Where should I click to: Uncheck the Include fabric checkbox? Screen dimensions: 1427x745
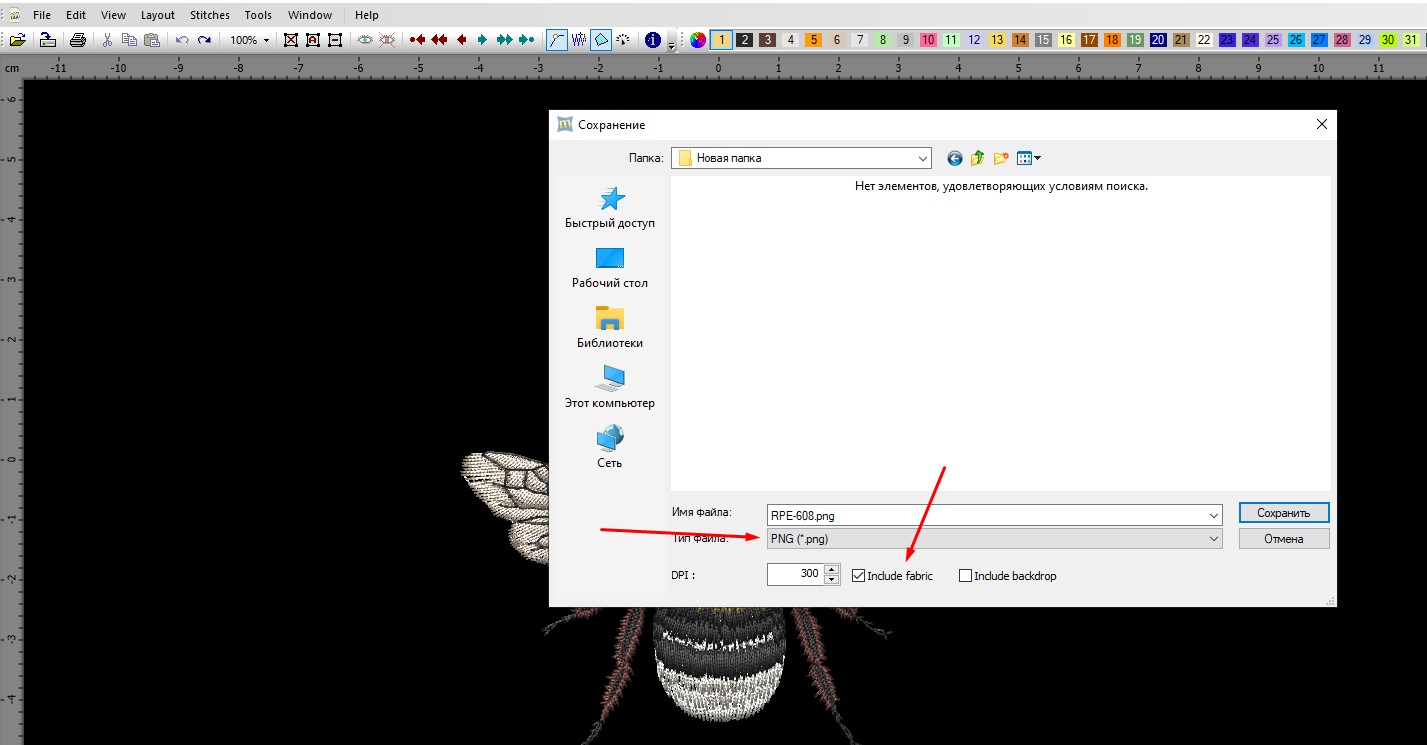coord(858,576)
